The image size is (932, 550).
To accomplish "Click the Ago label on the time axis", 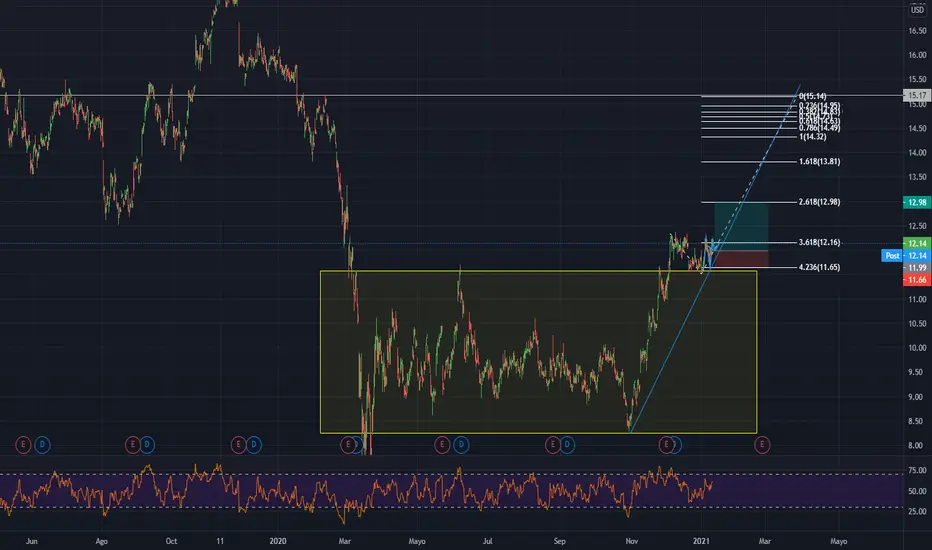I will tap(102, 541).
